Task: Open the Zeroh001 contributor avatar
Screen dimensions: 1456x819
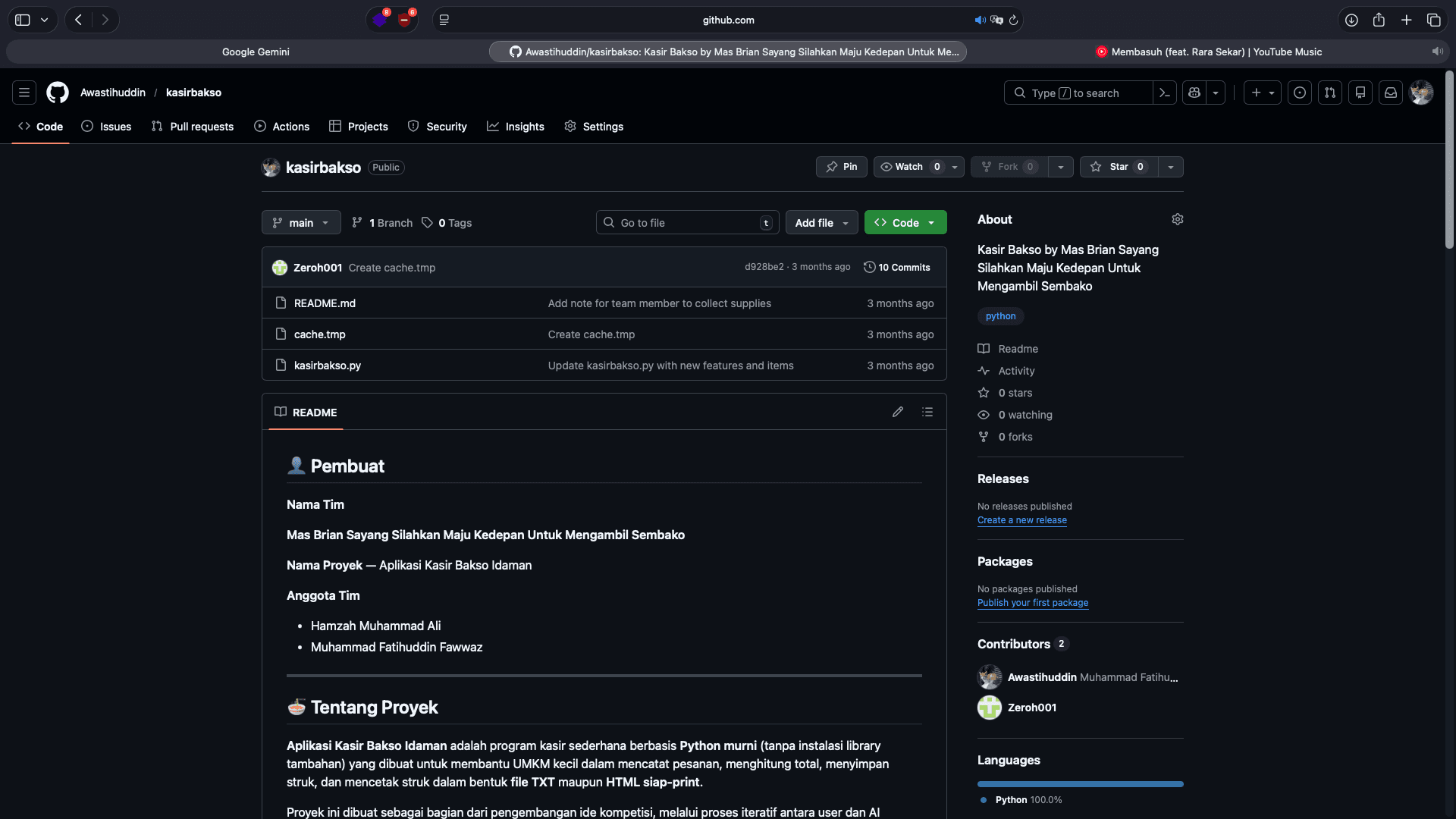Action: pyautogui.click(x=990, y=708)
